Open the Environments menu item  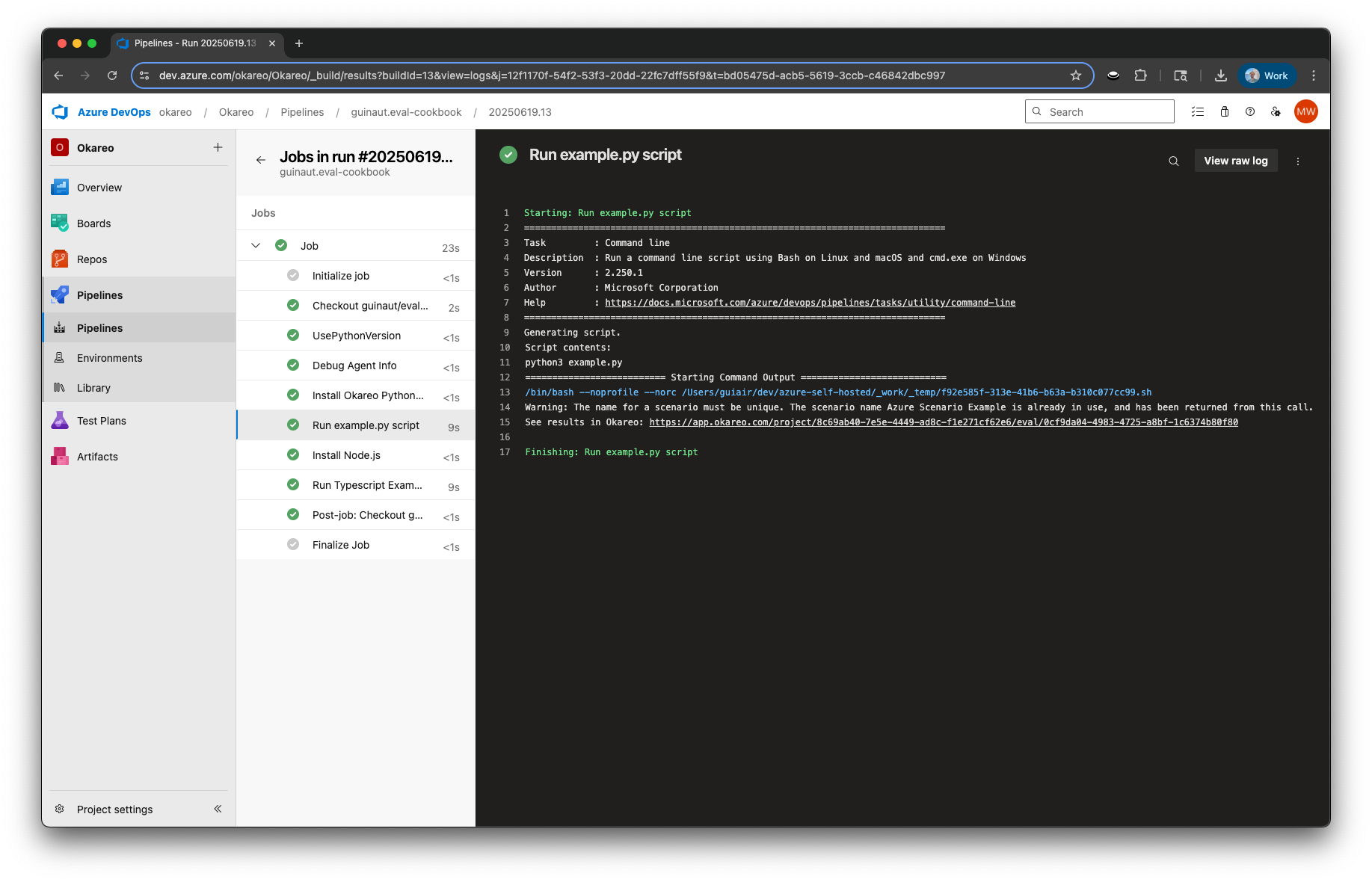pos(139,358)
